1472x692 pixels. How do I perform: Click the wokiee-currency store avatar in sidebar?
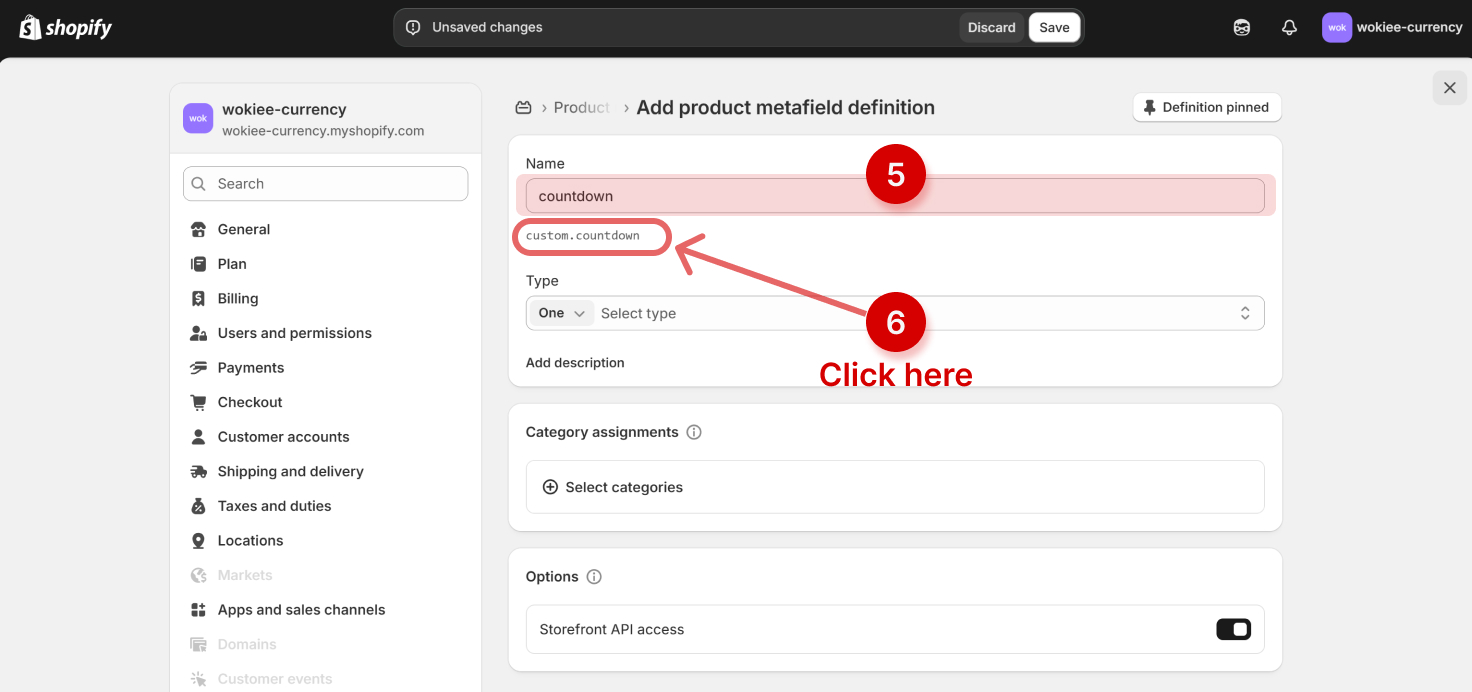tap(198, 118)
